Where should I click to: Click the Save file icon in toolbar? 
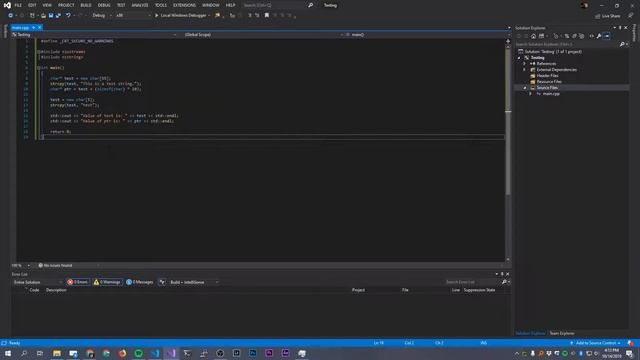[51, 16]
